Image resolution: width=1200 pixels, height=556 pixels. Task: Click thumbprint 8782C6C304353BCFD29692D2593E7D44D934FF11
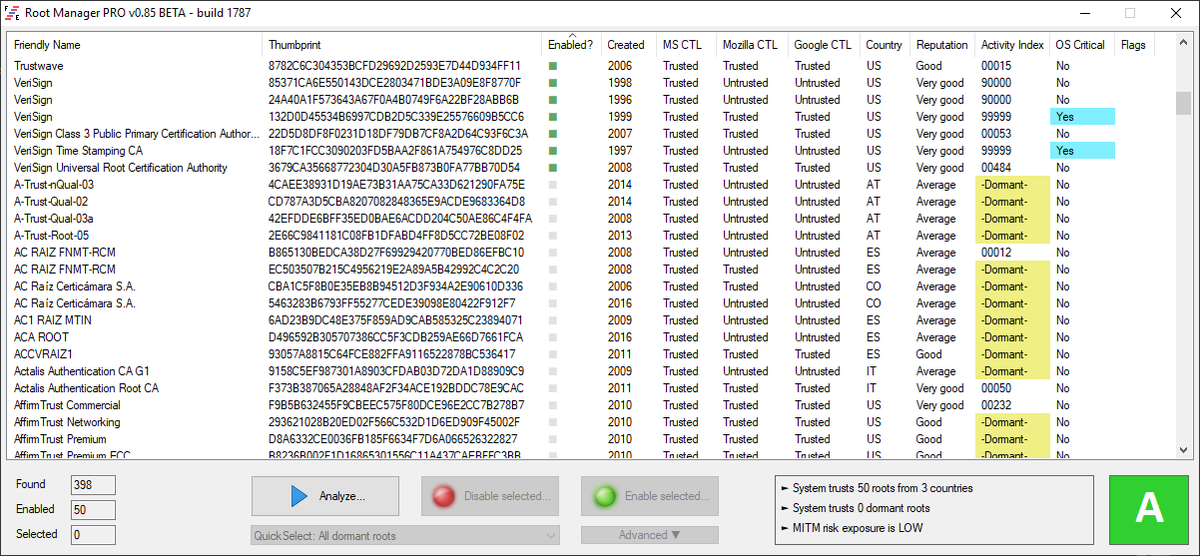point(395,66)
